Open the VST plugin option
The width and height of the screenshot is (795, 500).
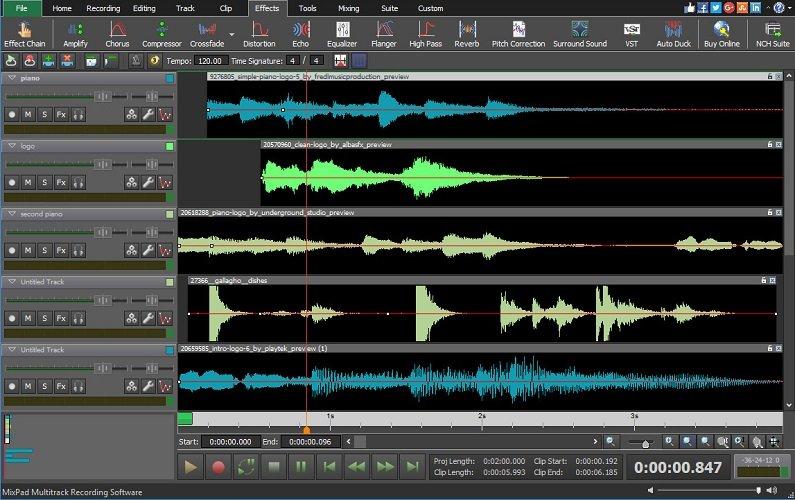point(632,34)
